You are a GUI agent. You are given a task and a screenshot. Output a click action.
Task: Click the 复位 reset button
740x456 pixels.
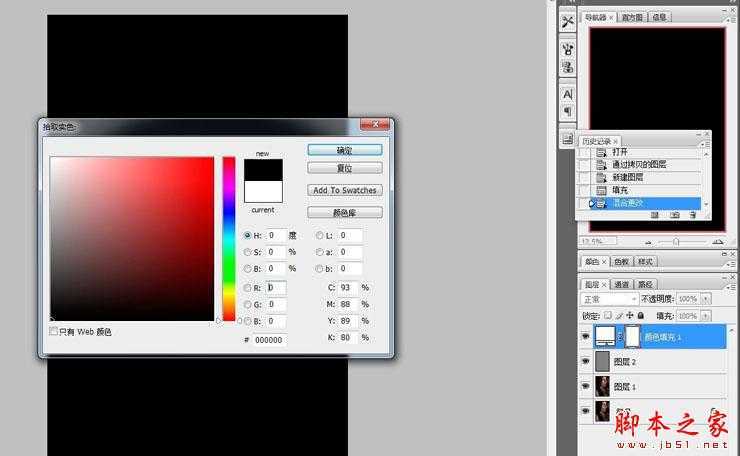click(345, 168)
